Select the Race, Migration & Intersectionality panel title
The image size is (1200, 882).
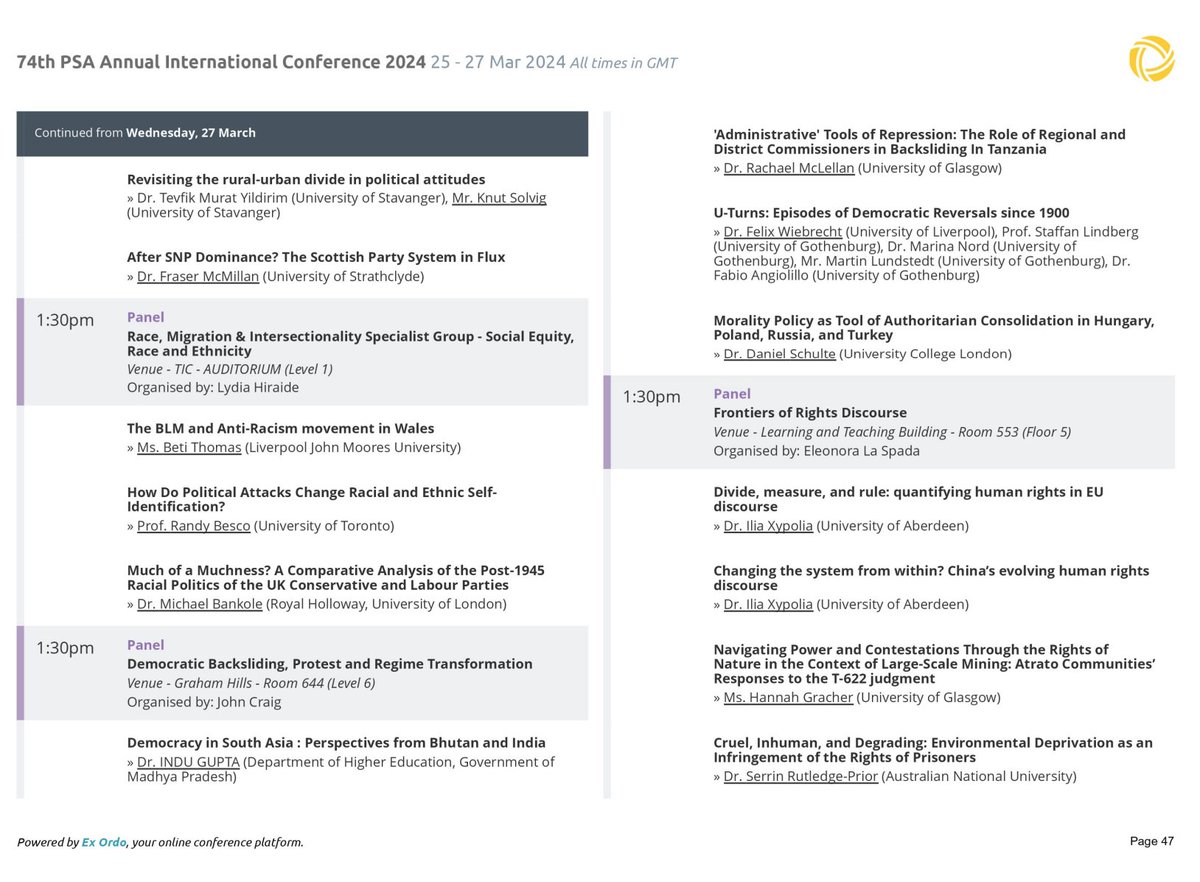[x=350, y=344]
